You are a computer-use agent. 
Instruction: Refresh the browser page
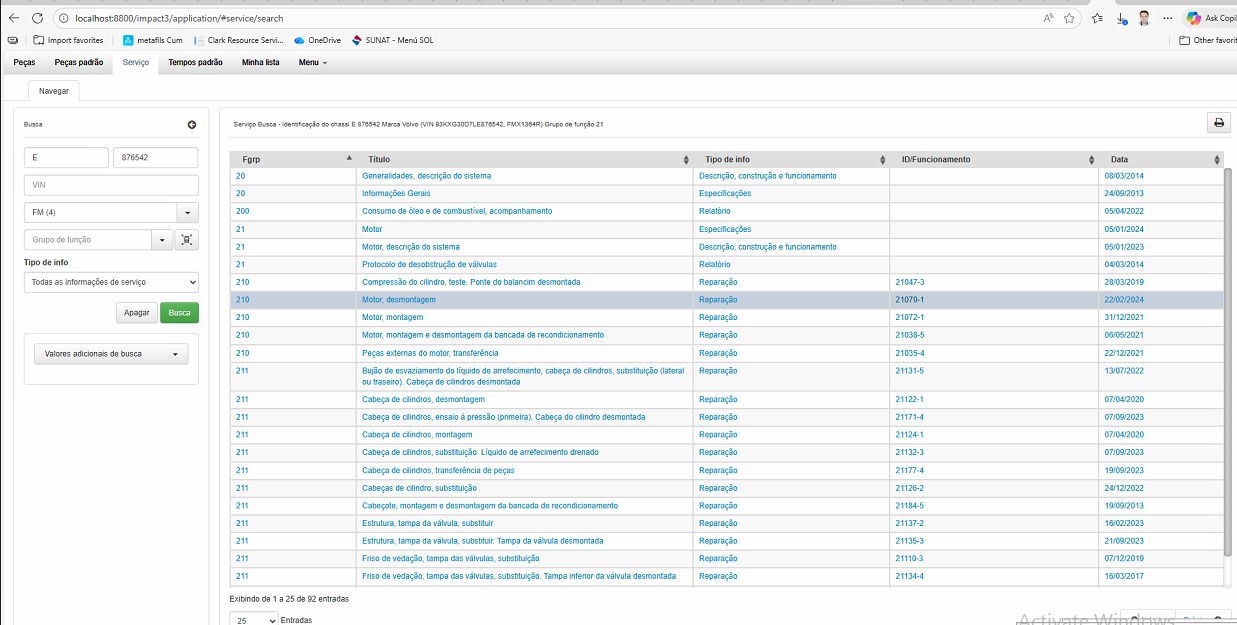(37, 18)
